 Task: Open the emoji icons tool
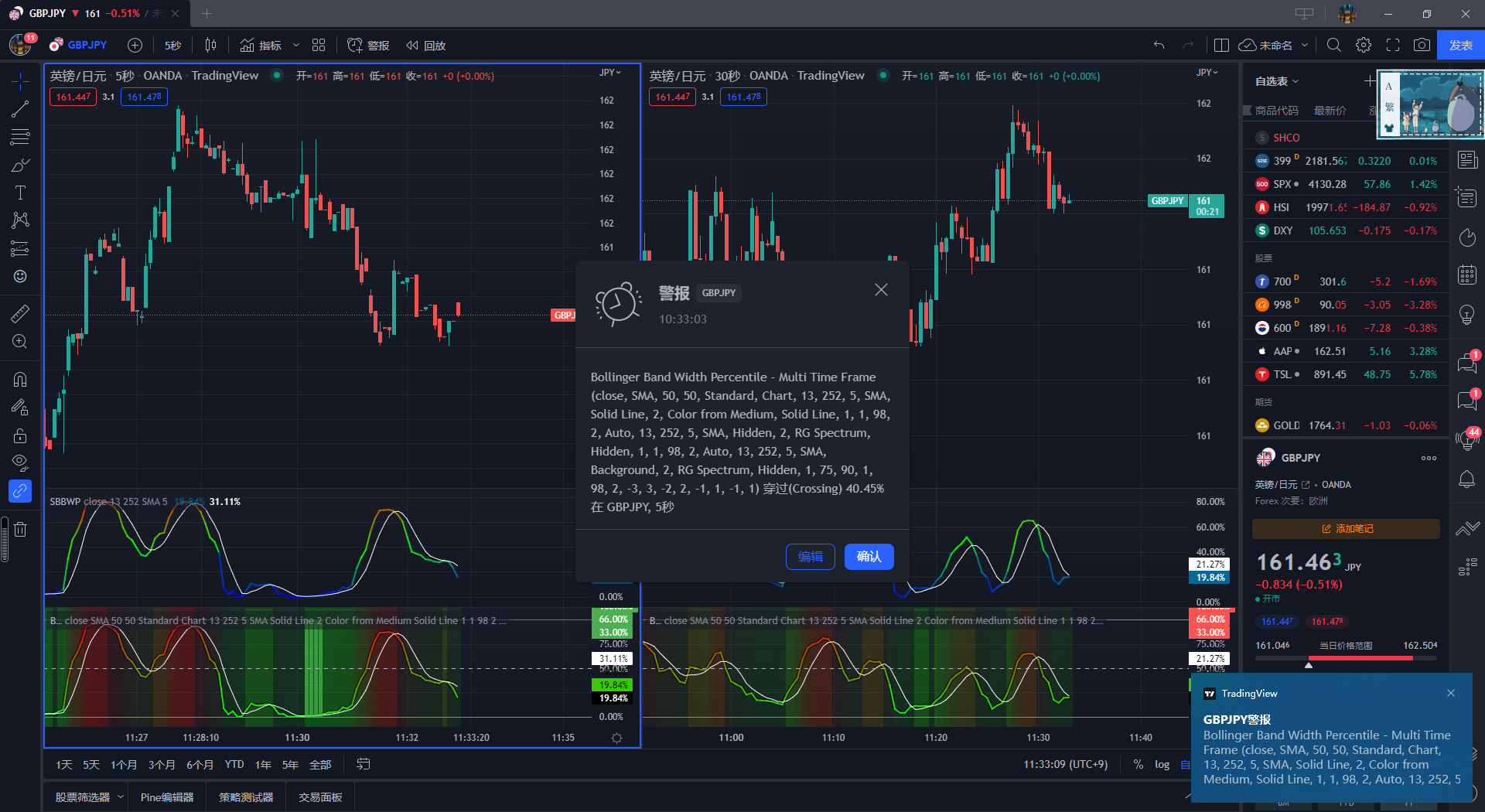[x=20, y=276]
